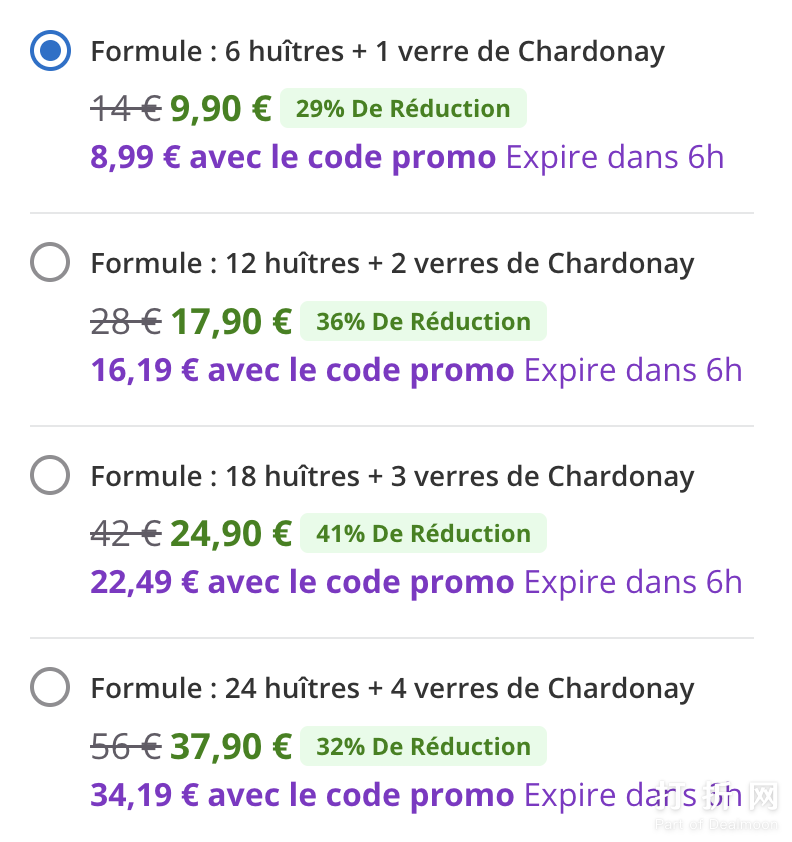Click the 29% De Réduction badge

pos(403,109)
